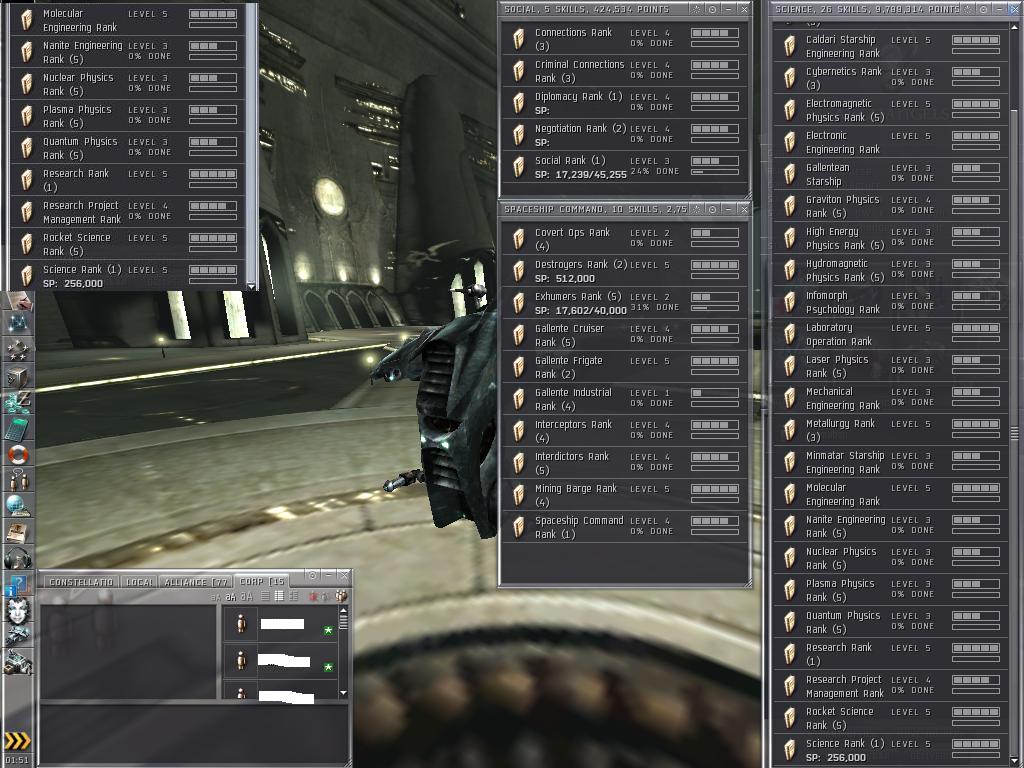Switch to Local chat tab
1024x768 pixels.
coord(139,581)
